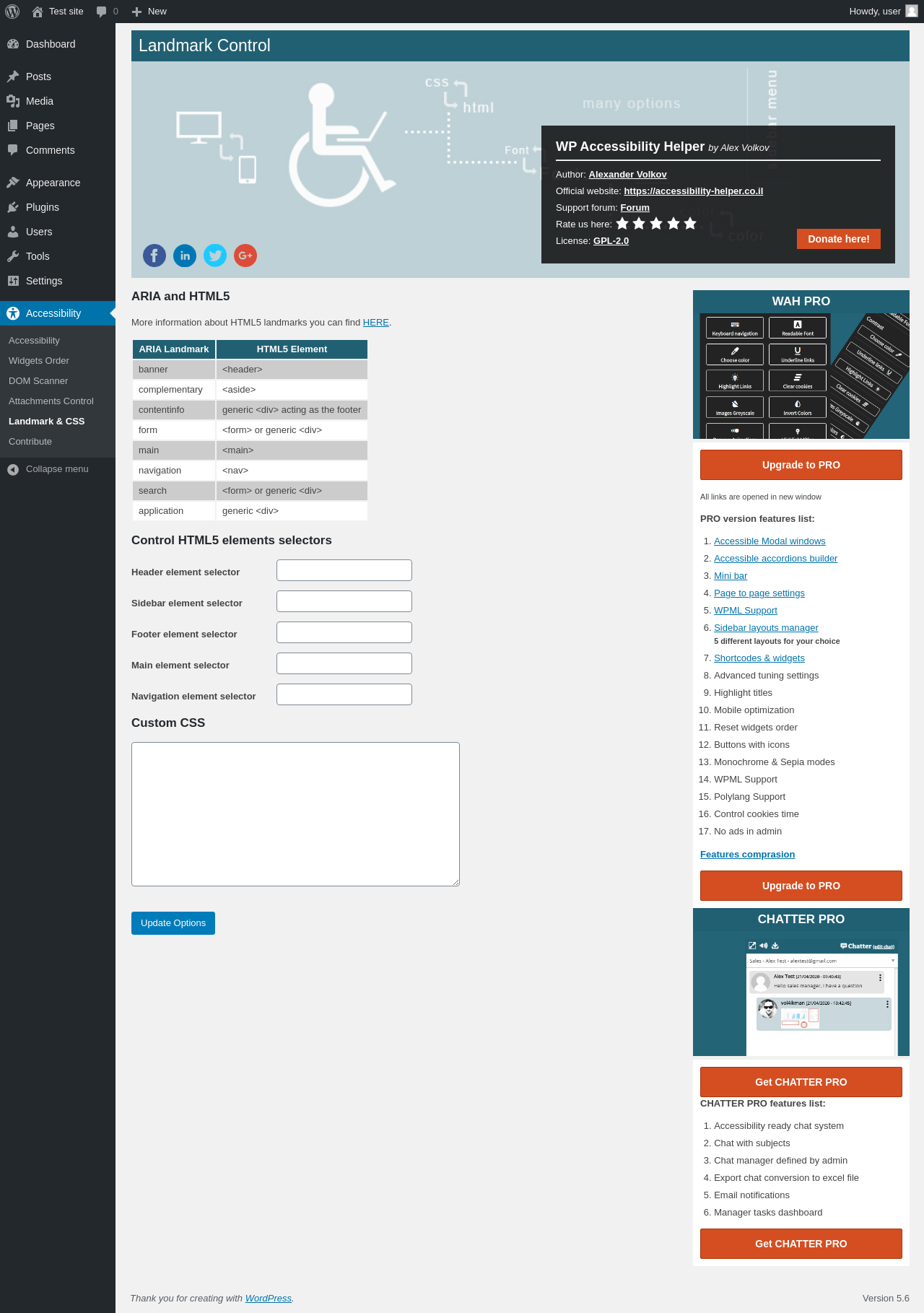Focus the Header element selector field
924x1313 pixels.
pyautogui.click(x=344, y=570)
